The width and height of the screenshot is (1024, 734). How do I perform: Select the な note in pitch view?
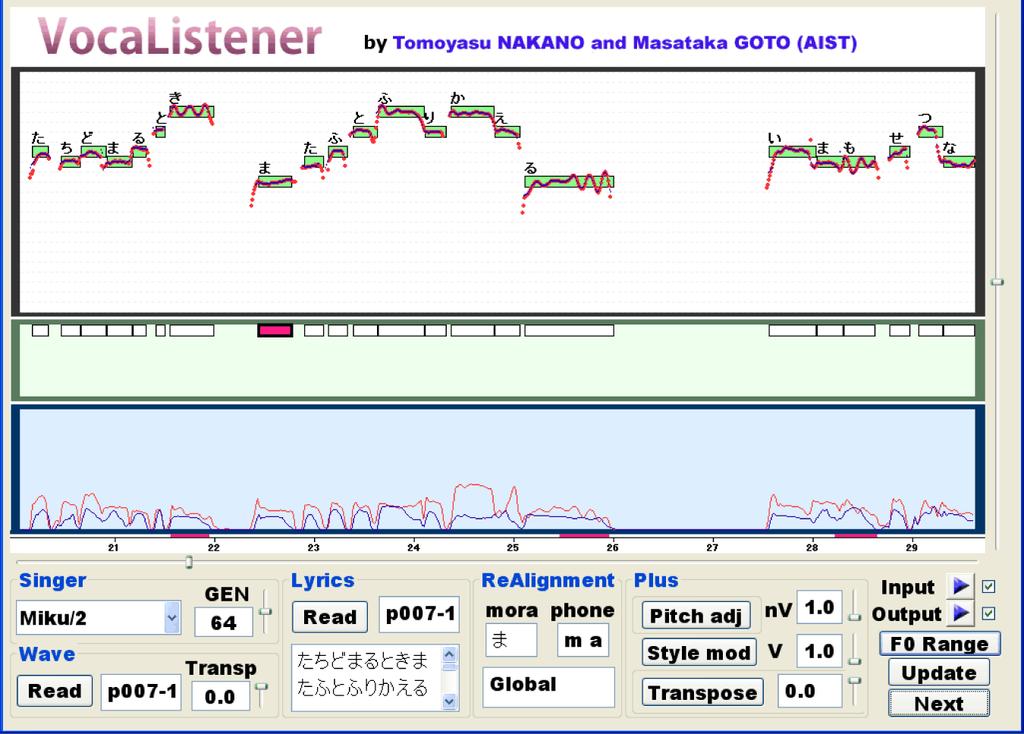click(x=959, y=161)
